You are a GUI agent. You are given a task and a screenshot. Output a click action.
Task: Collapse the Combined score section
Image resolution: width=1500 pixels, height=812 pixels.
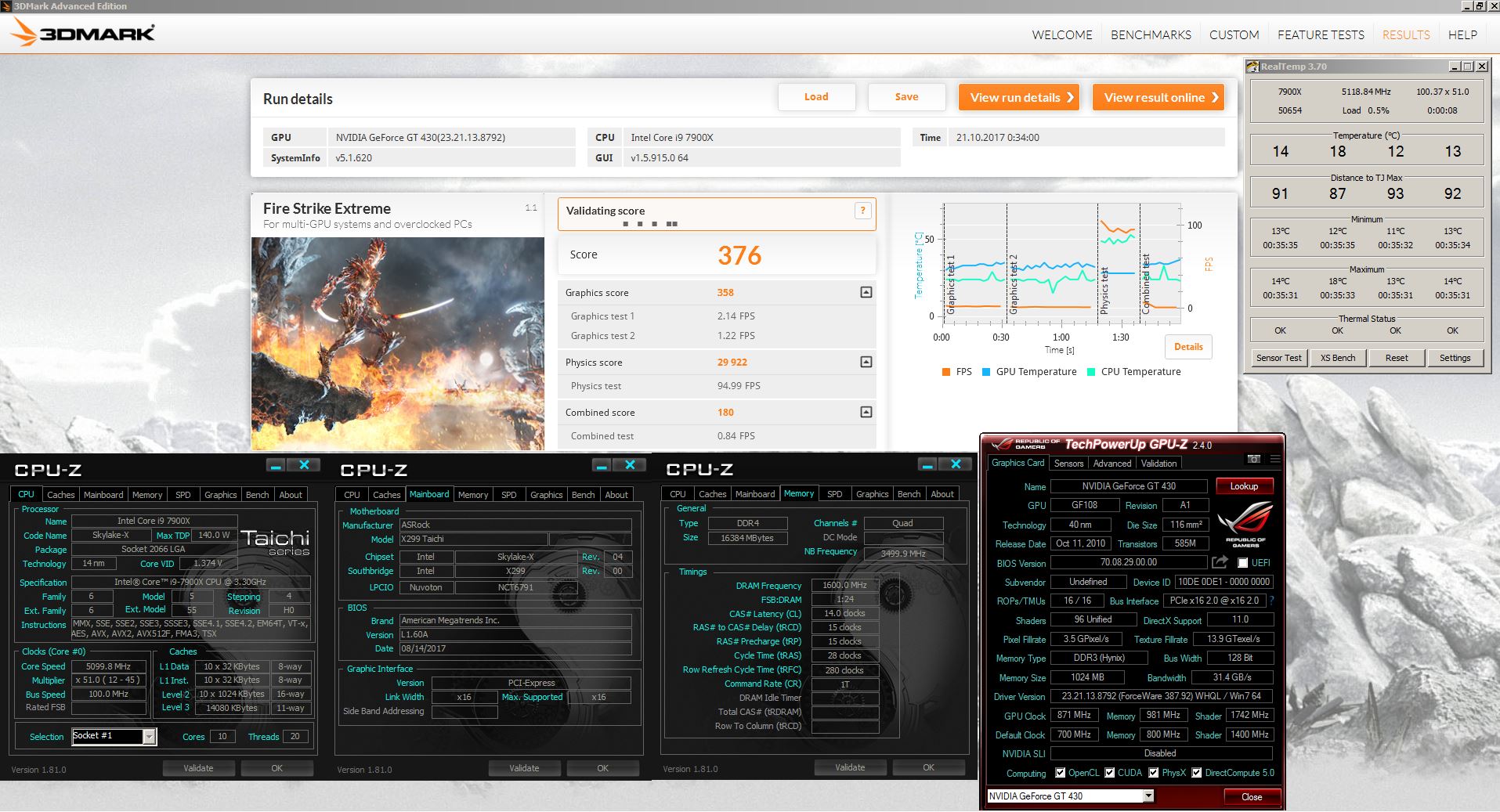pos(866,412)
